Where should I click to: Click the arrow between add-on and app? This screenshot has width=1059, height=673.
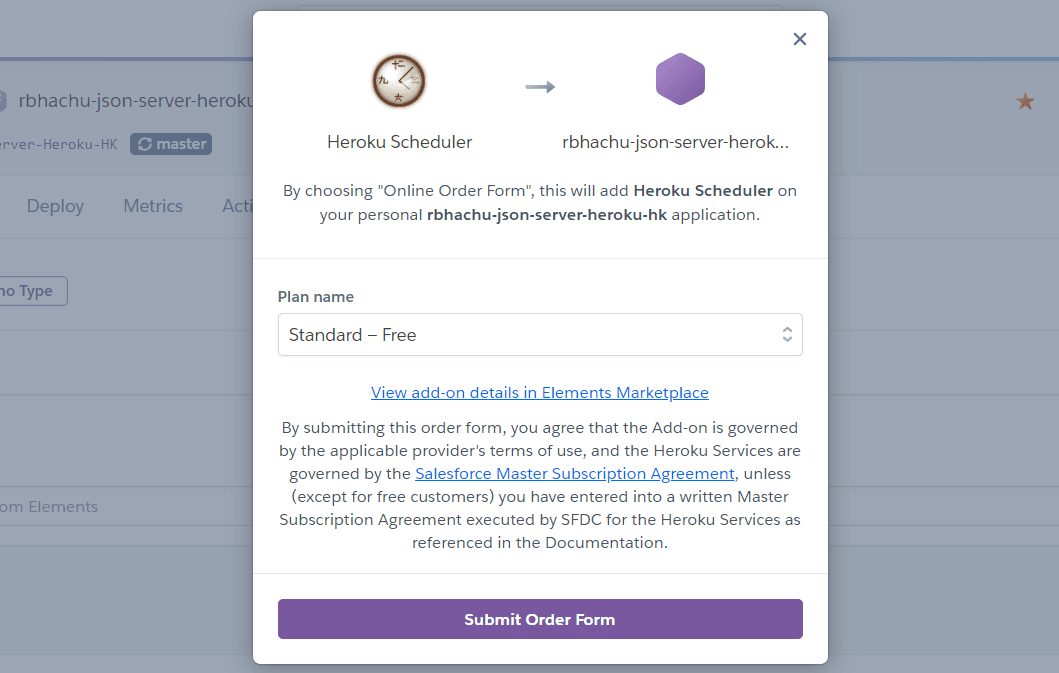[x=540, y=87]
